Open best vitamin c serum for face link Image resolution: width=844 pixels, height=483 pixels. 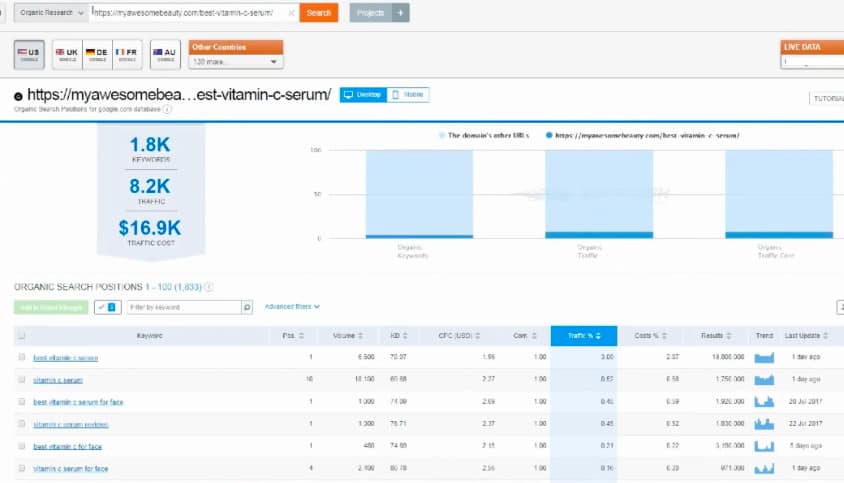pos(78,402)
